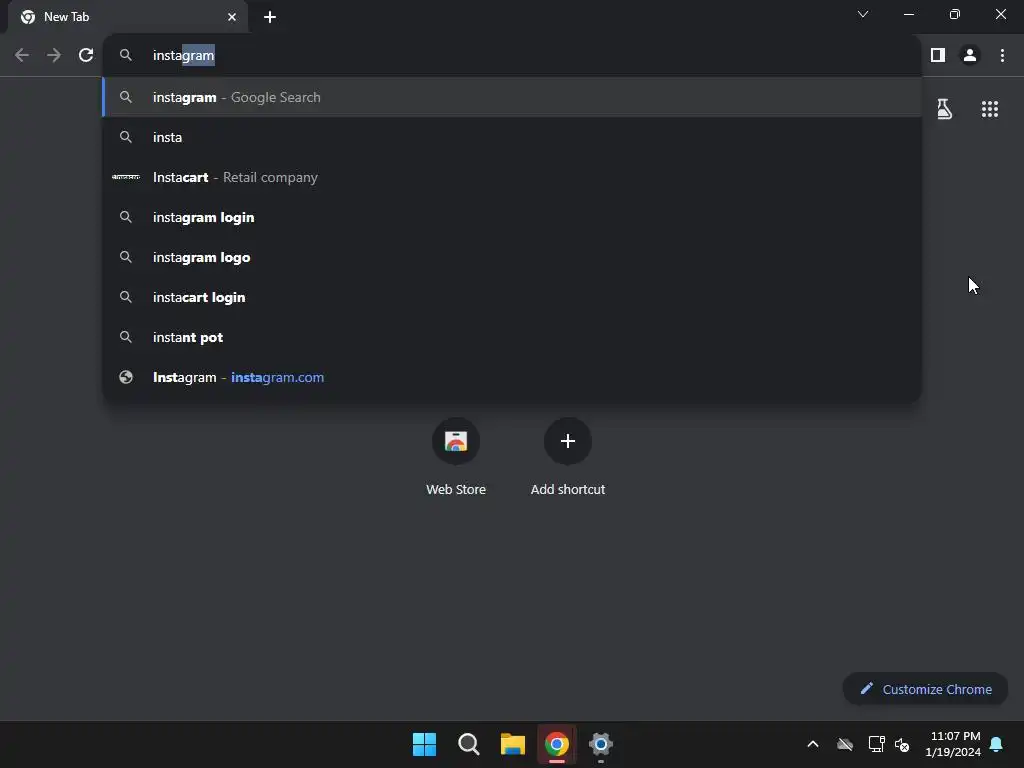Viewport: 1024px width, 768px height.
Task: Open Chrome Labs flask icon
Action: tap(944, 109)
